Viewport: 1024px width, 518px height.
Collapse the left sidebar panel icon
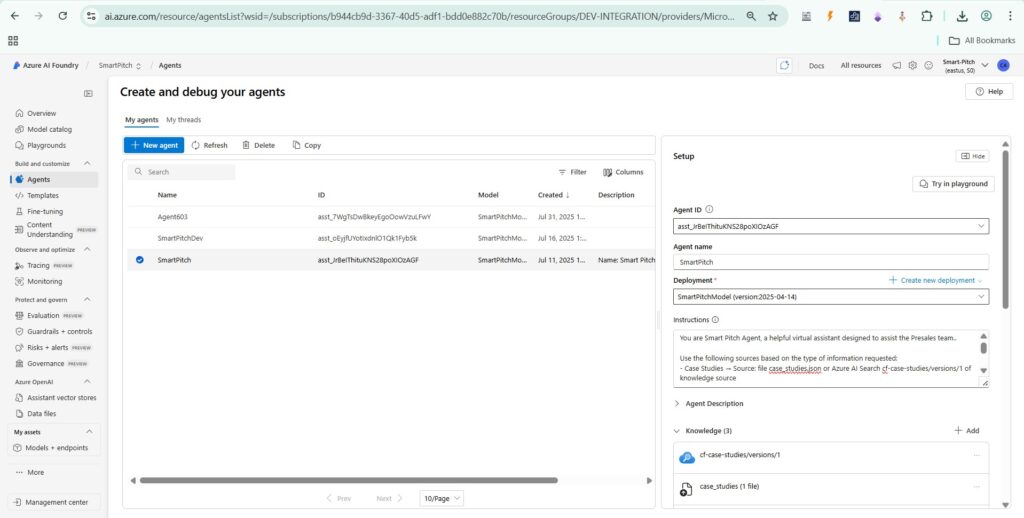coord(88,94)
